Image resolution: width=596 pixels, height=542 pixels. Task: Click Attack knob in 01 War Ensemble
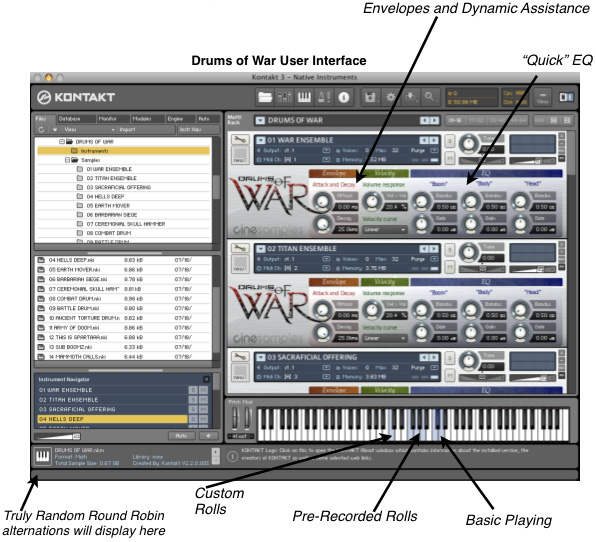pyautogui.click(x=323, y=201)
